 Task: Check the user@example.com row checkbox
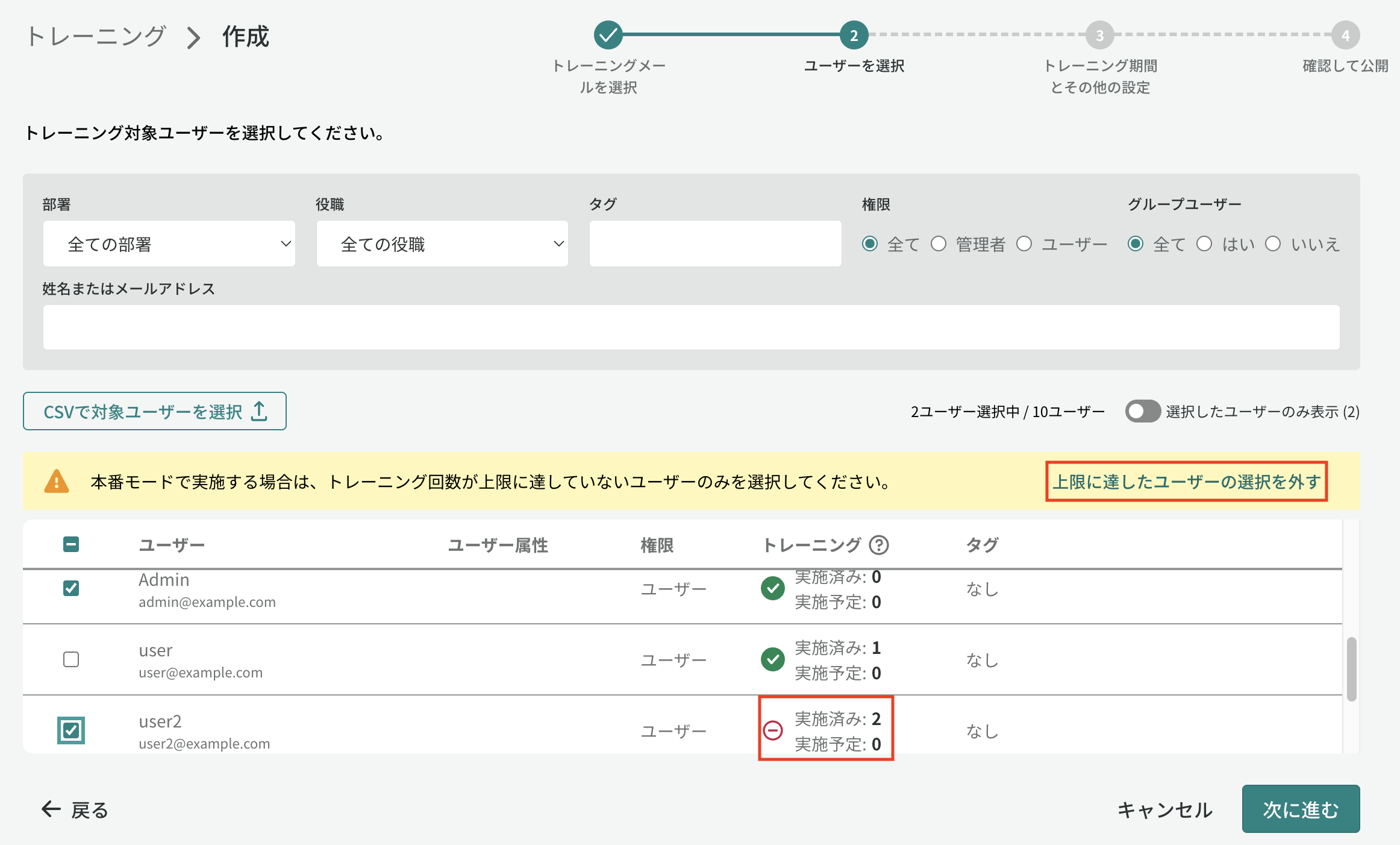(71, 659)
